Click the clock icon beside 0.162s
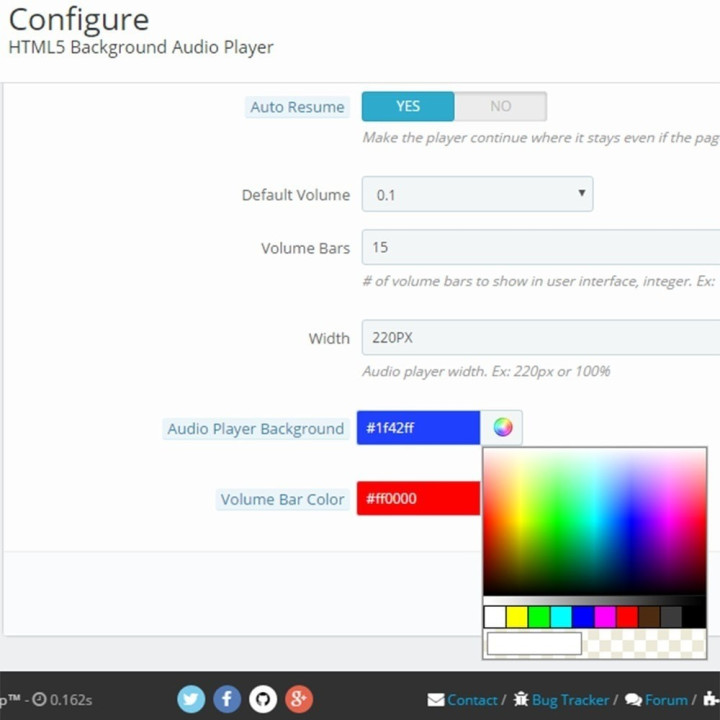This screenshot has width=720, height=720. [39, 699]
